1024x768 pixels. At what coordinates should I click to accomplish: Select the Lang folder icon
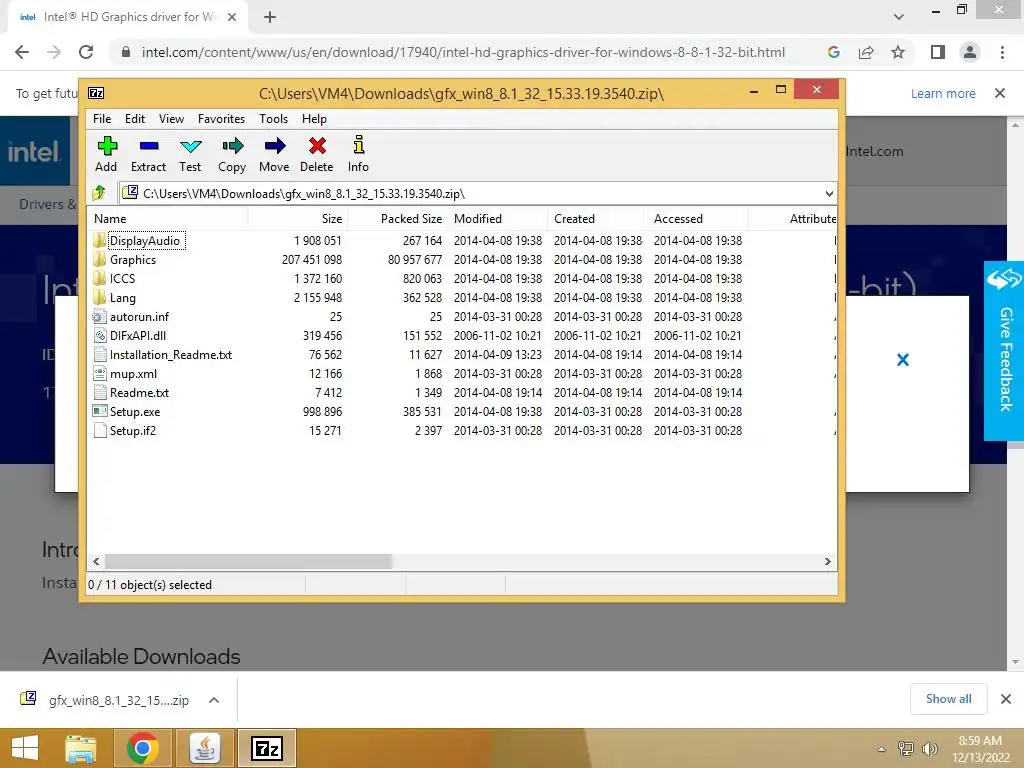(99, 297)
